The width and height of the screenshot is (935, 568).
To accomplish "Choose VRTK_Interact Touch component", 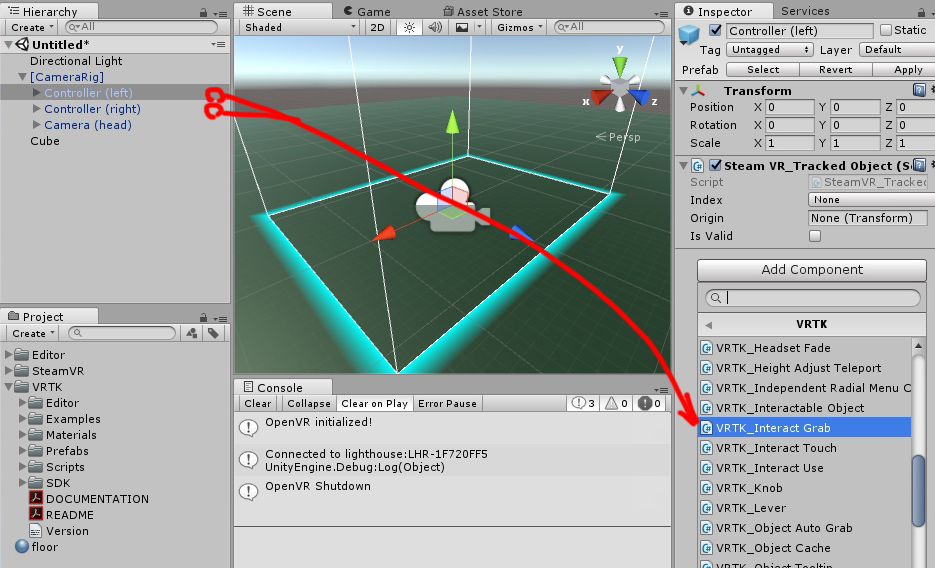I will pos(804,448).
